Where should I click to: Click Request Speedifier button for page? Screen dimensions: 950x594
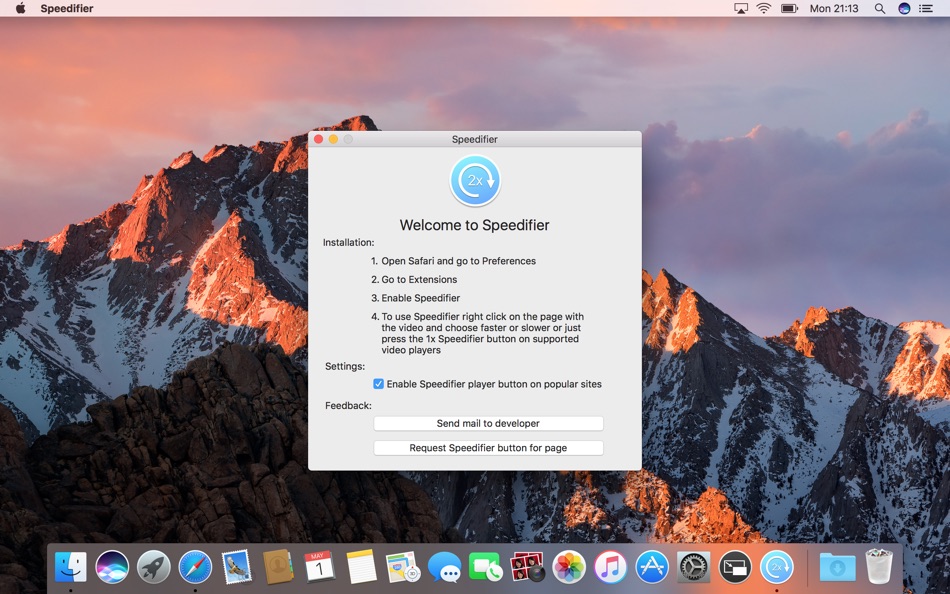click(x=488, y=447)
